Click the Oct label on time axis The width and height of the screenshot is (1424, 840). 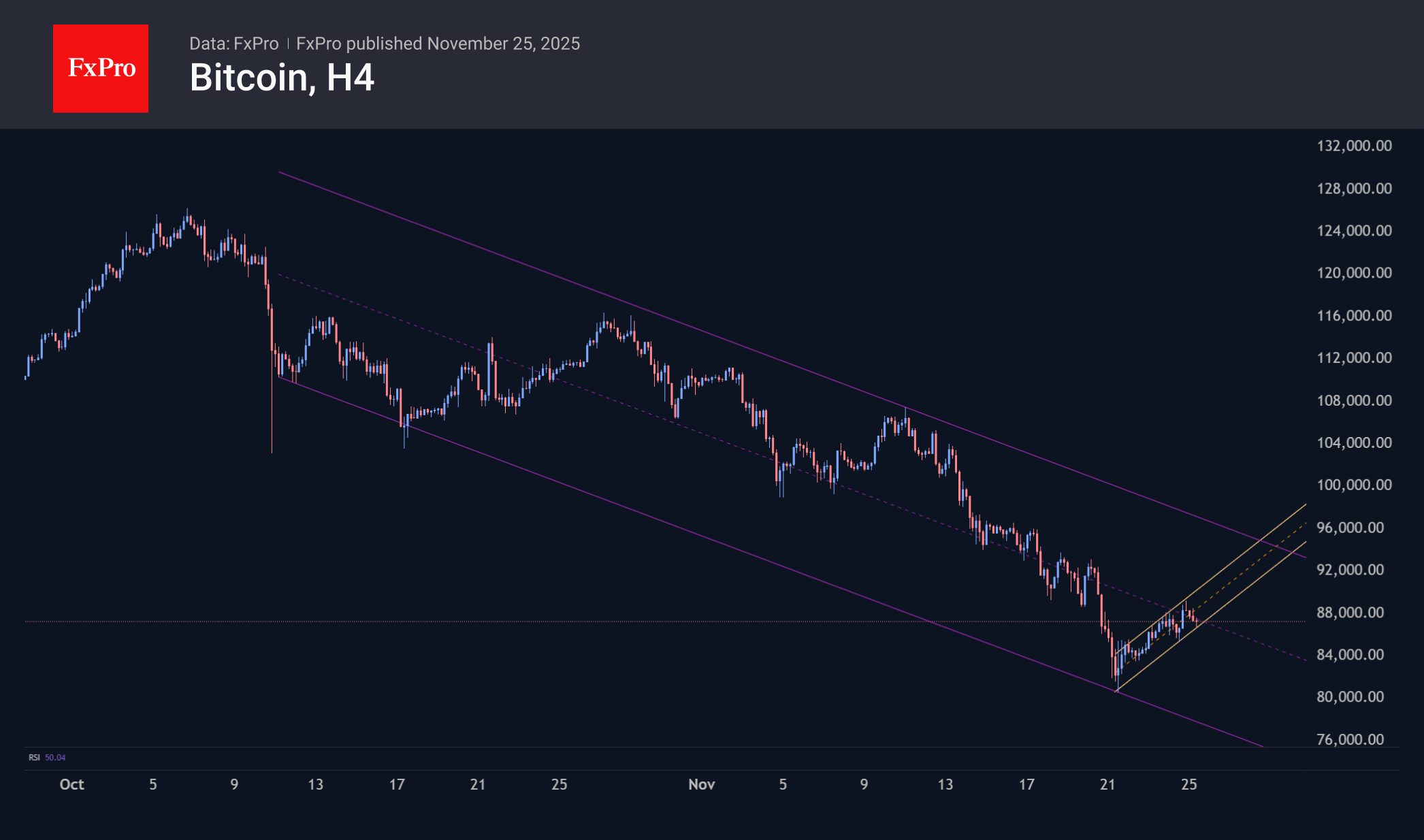pos(71,784)
